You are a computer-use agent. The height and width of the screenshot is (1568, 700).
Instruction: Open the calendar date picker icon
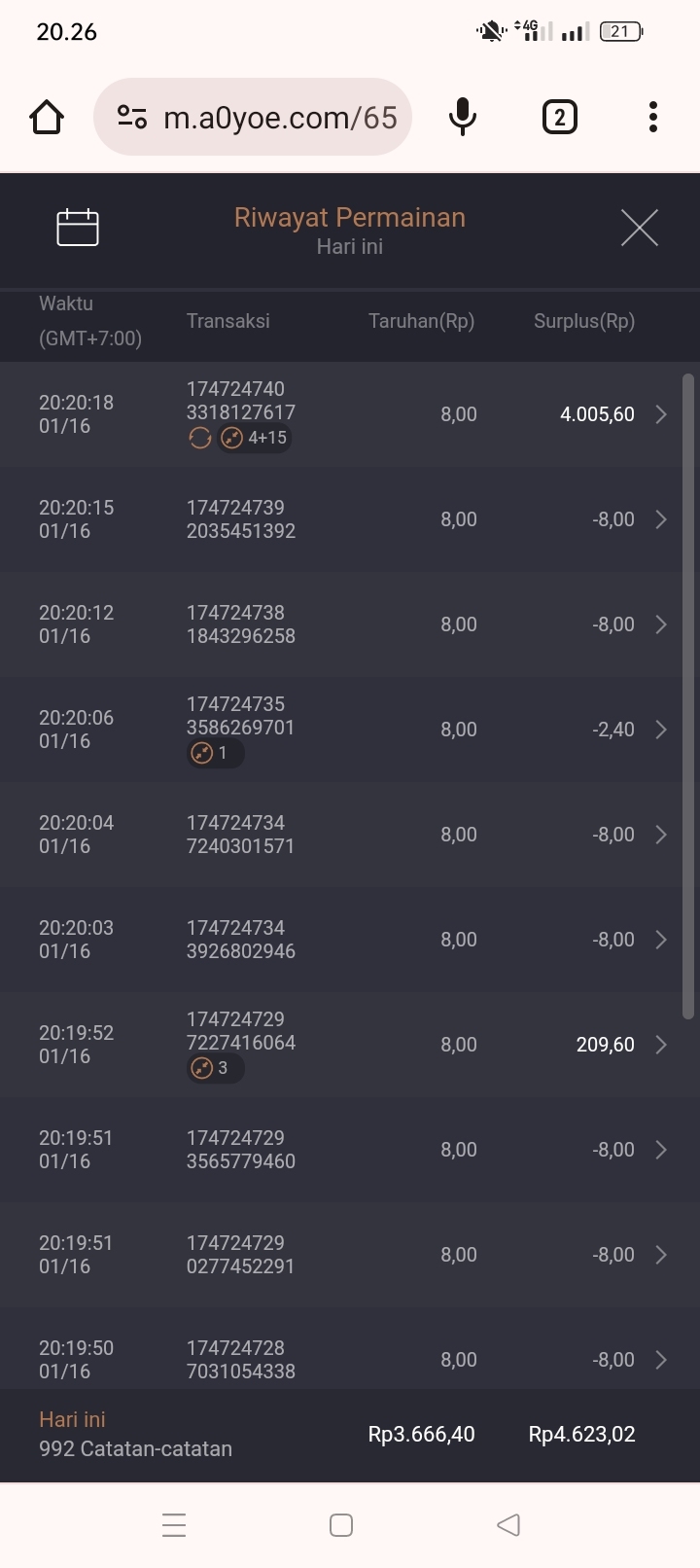[x=78, y=228]
